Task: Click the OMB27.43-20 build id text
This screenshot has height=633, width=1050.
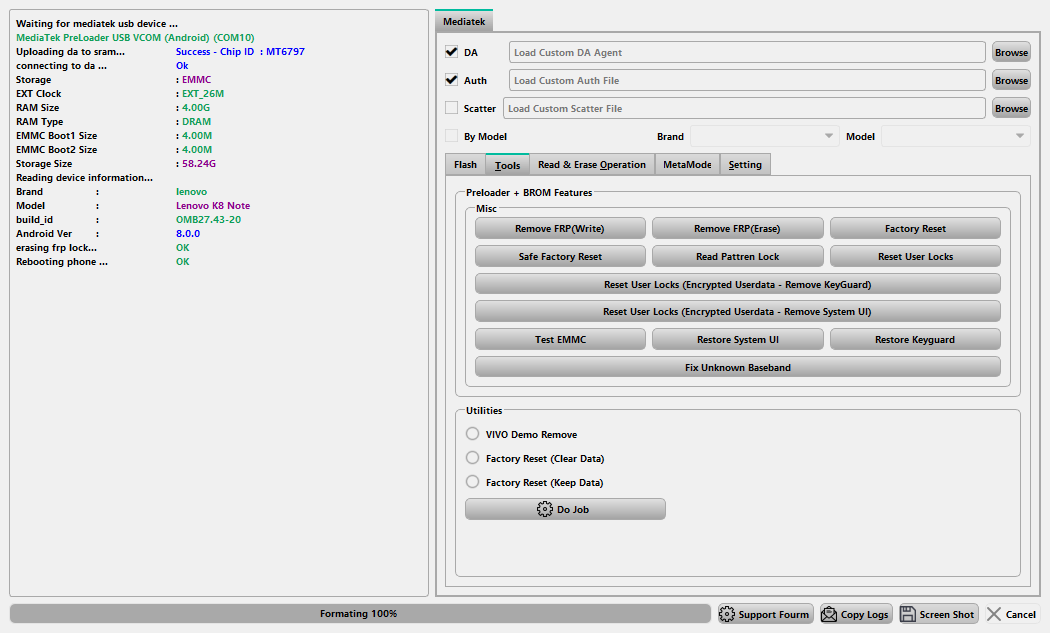Action: [208, 220]
